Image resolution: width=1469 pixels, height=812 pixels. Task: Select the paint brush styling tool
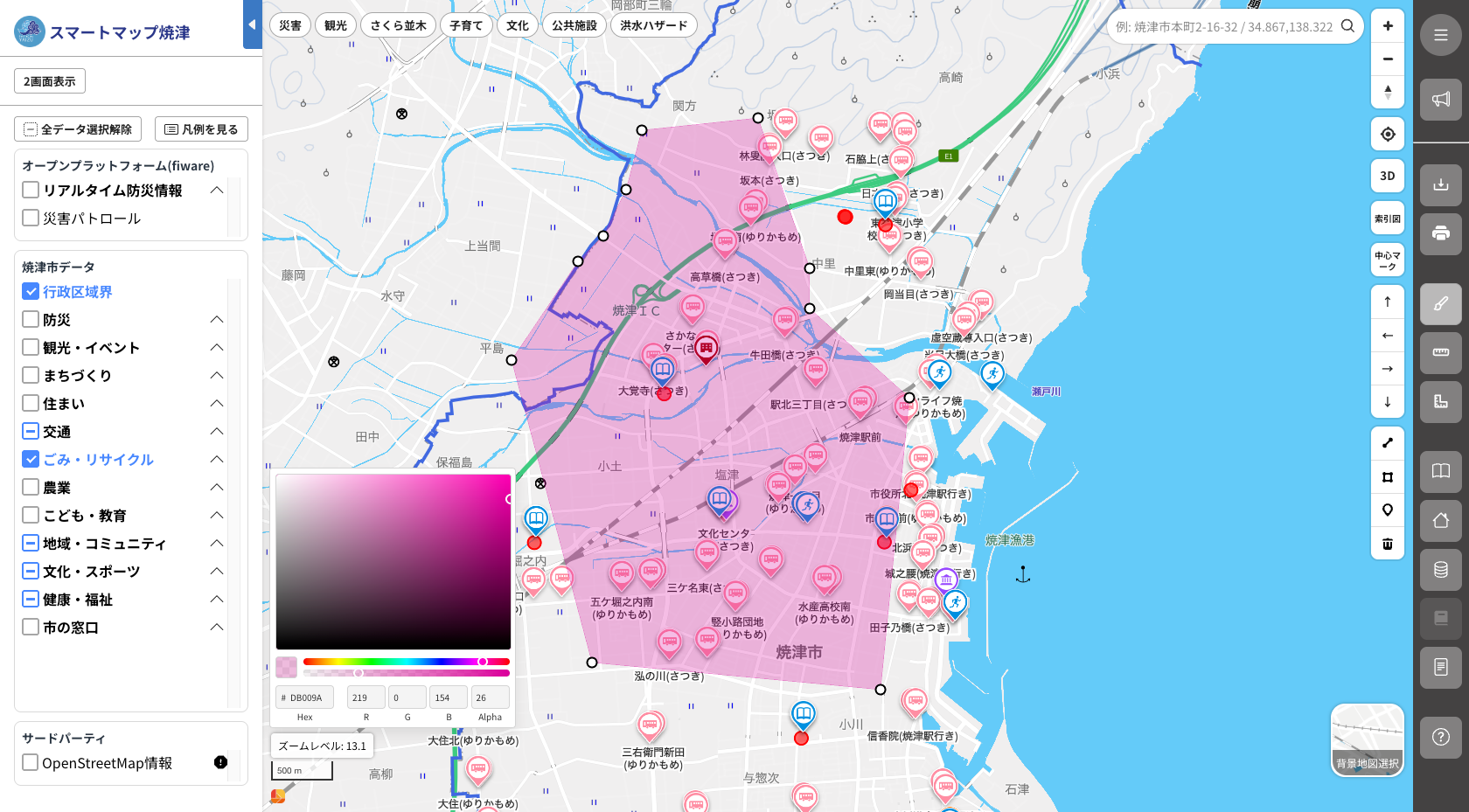click(1441, 305)
